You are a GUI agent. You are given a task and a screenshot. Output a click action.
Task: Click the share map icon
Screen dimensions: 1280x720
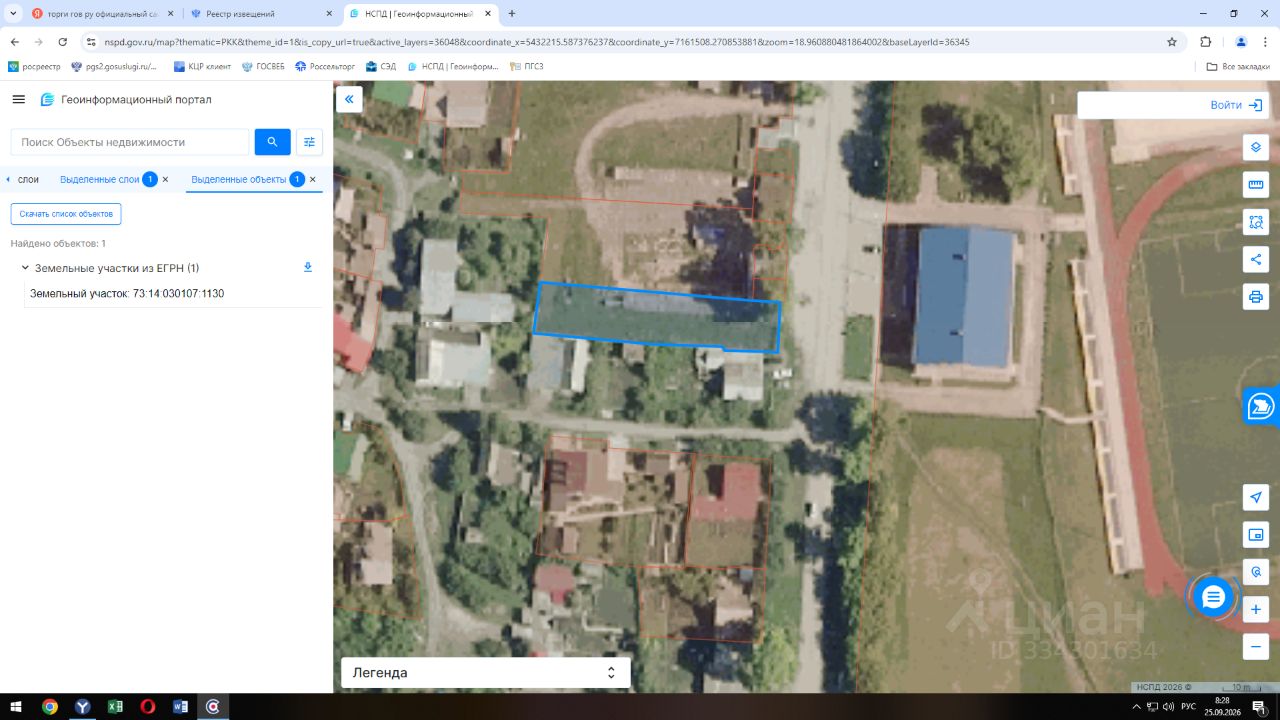1256,260
